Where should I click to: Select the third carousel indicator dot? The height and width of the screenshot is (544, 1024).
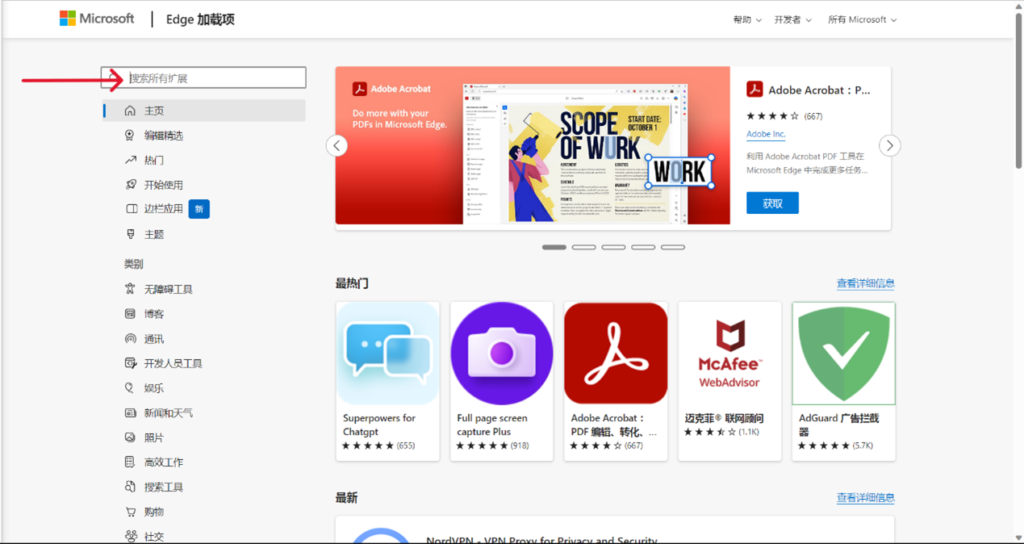coord(613,248)
